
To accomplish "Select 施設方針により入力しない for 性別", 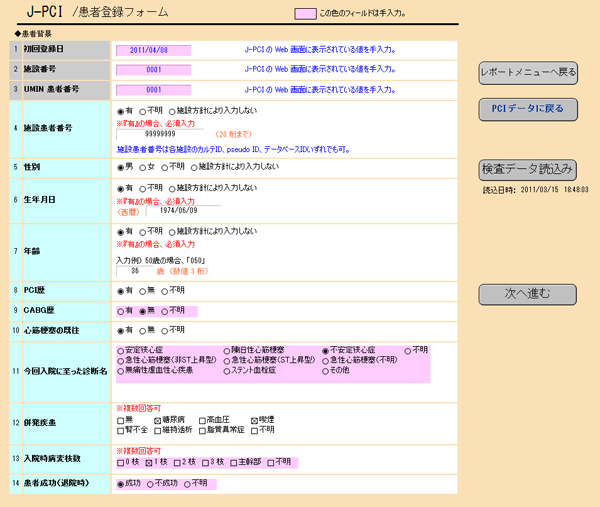I will pyautogui.click(x=194, y=168).
